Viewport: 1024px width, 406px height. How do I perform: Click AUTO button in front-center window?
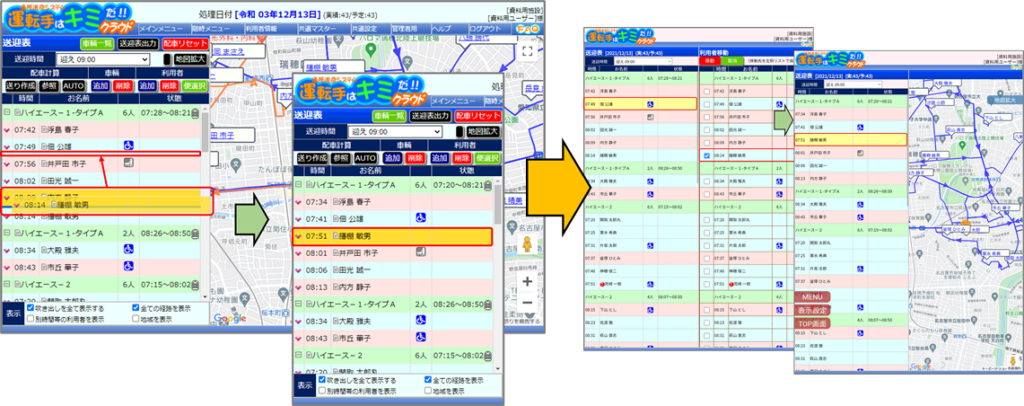click(366, 157)
